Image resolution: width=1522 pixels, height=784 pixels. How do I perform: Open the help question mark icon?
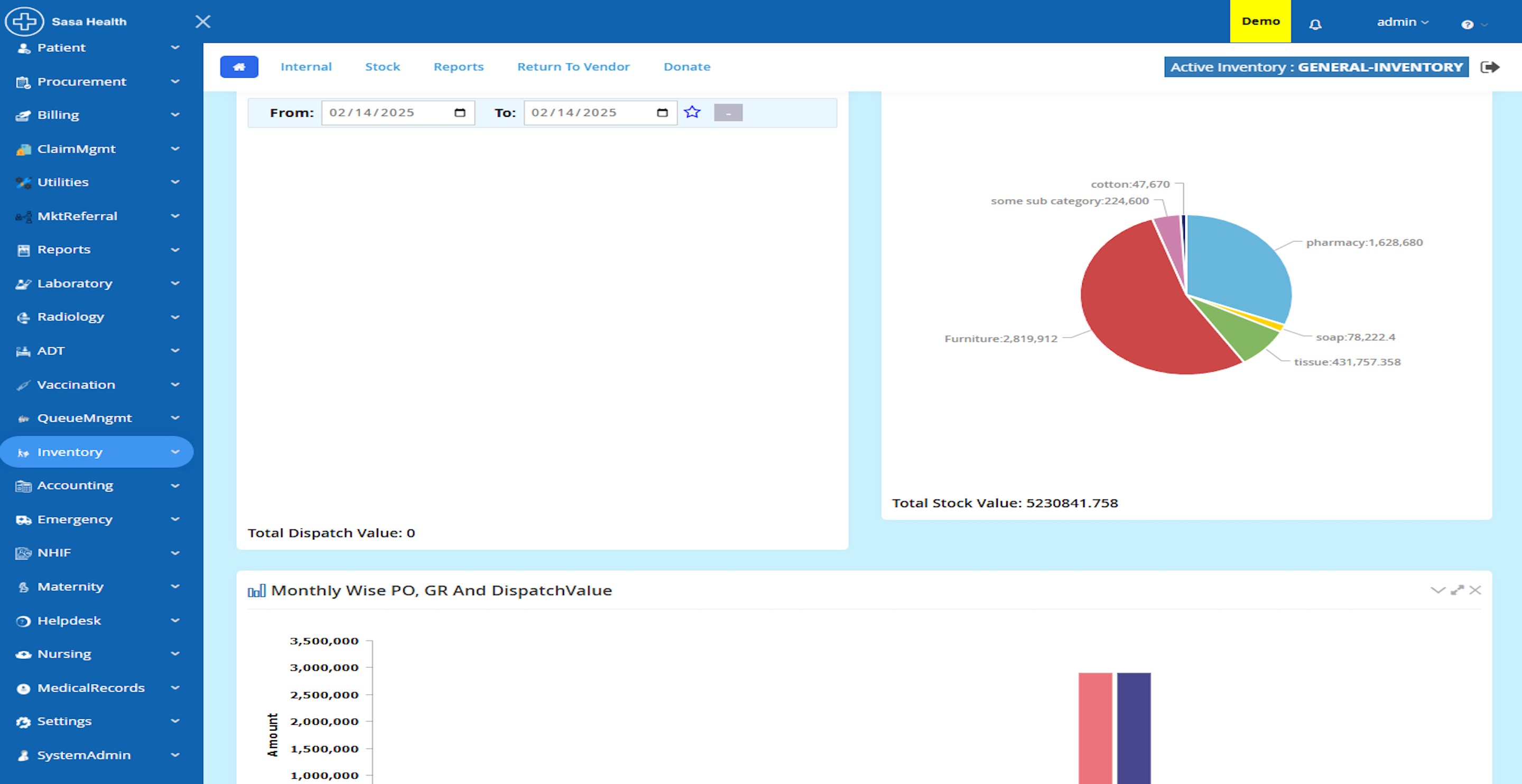[1467, 24]
